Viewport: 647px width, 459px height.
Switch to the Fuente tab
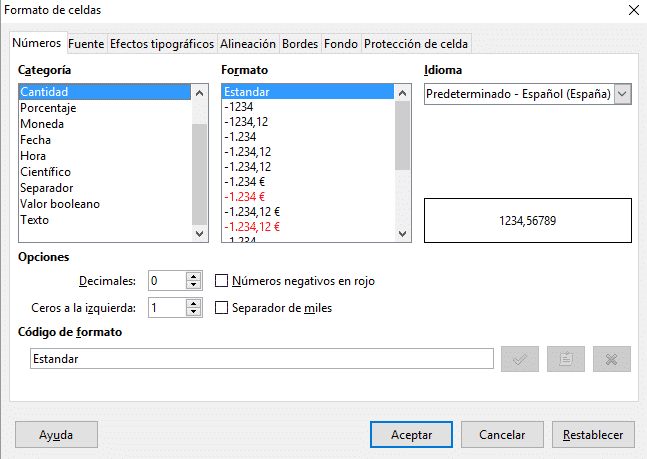tap(86, 44)
